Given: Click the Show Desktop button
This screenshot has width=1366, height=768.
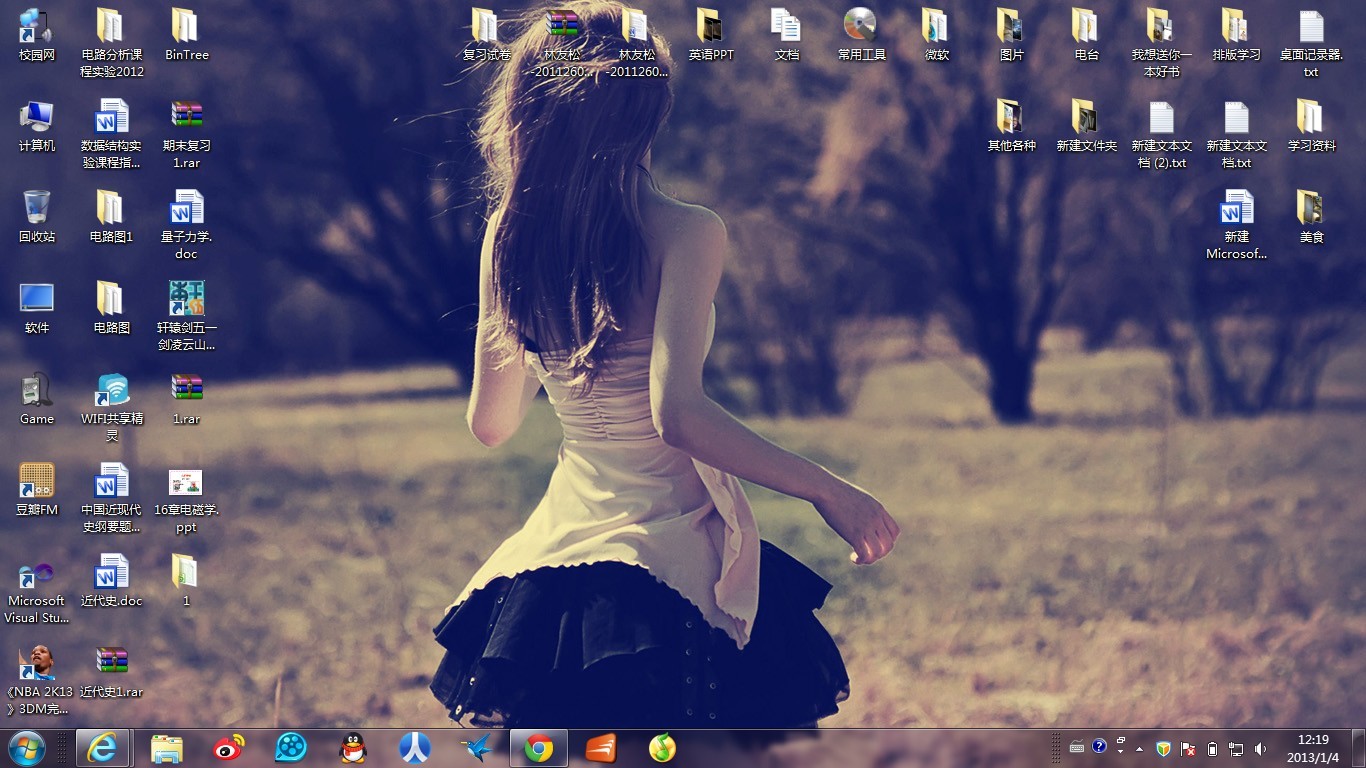Looking at the screenshot, I should pyautogui.click(x=1358, y=748).
